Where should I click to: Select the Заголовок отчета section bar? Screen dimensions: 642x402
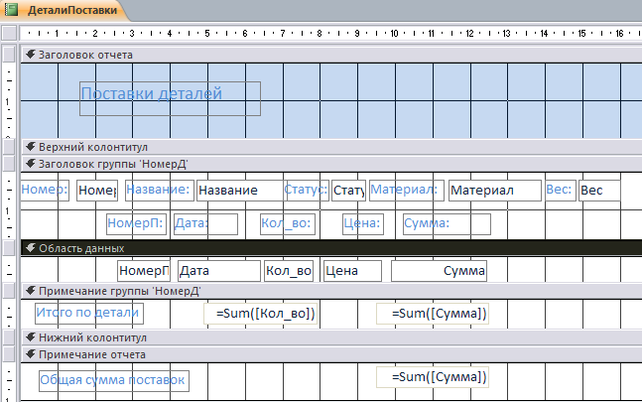(x=331, y=55)
